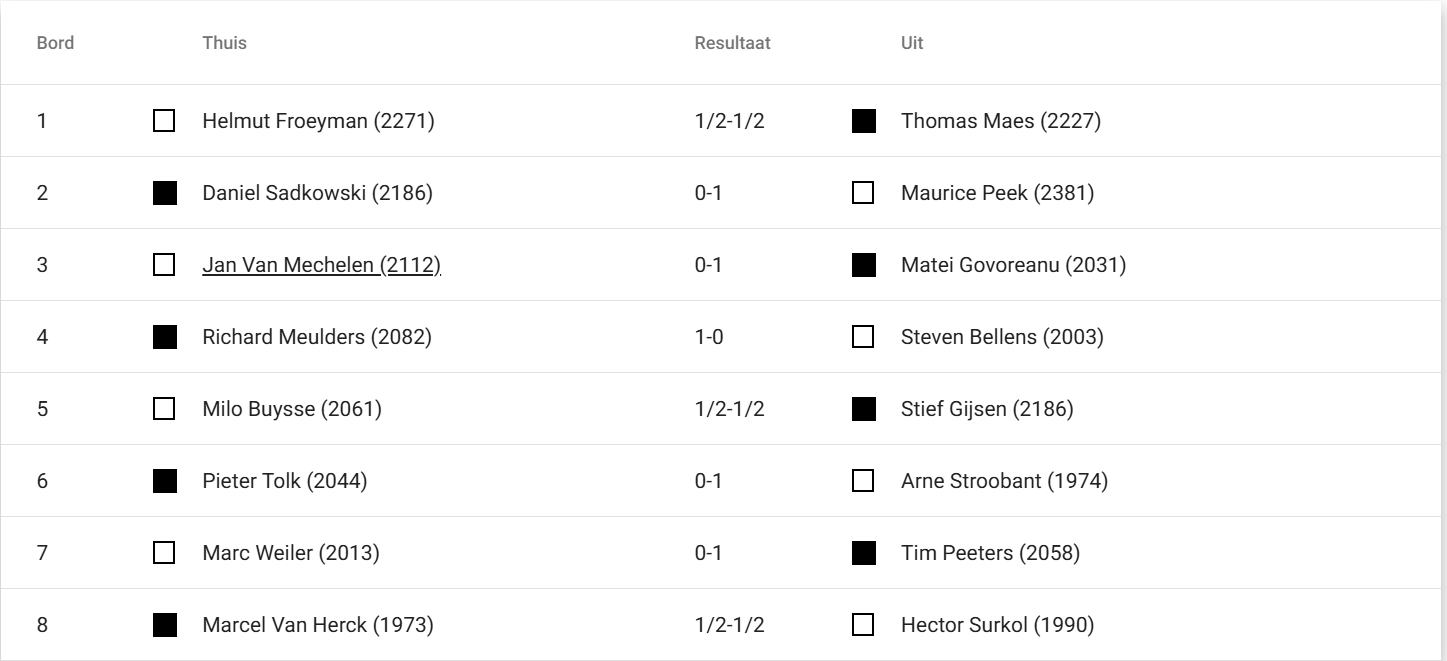Click black piece icon beside Daniel Sadkowski
Image resolution: width=1447 pixels, height=661 pixels.
coord(164,193)
